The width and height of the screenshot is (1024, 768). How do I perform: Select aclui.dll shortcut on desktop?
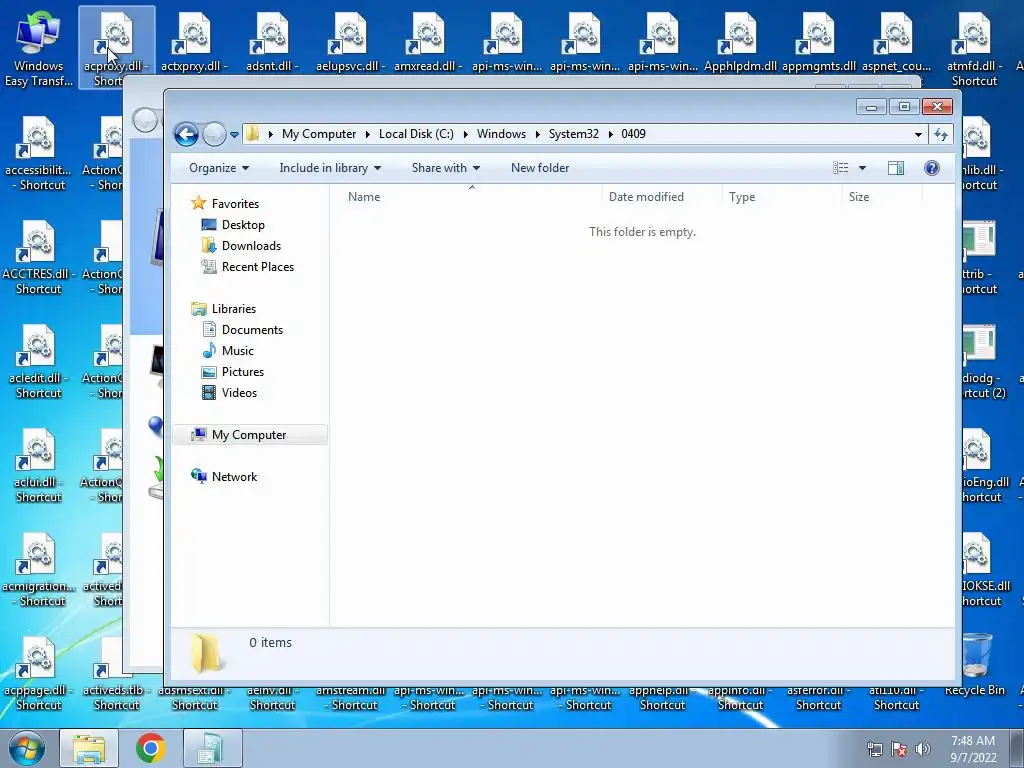point(38,464)
